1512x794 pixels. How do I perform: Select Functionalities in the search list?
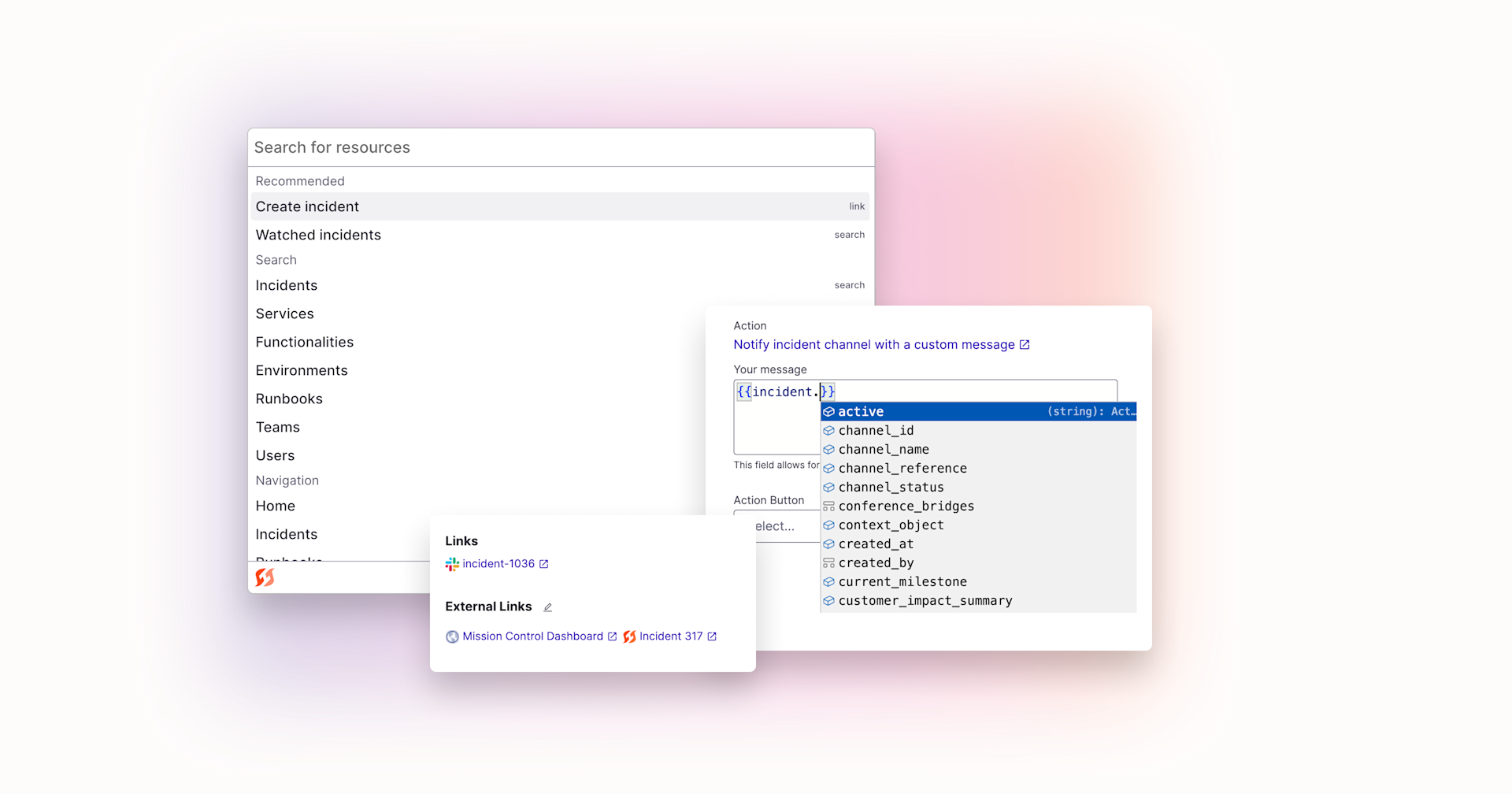click(x=304, y=342)
